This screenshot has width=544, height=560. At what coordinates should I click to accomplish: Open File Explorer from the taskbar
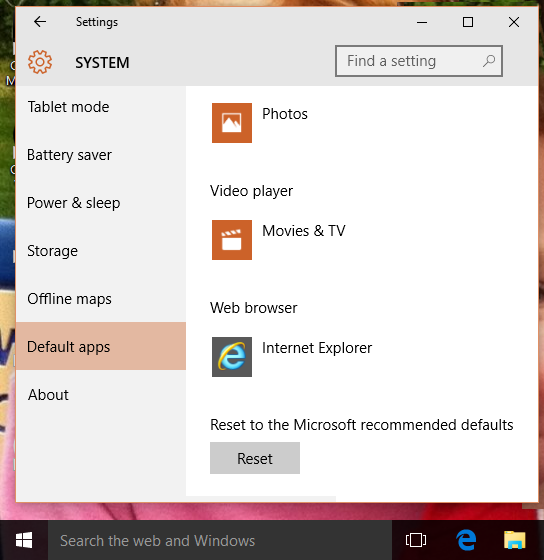click(x=515, y=540)
